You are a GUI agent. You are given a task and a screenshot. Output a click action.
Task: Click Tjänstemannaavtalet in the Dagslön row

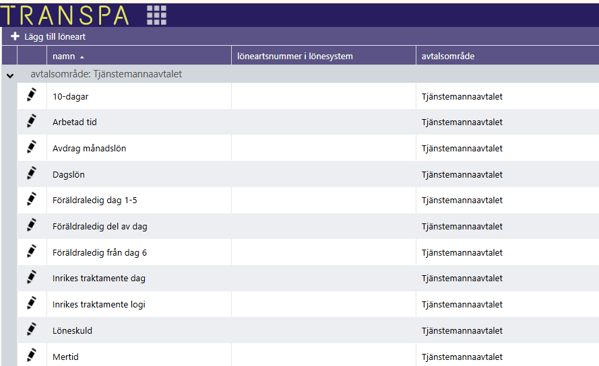pos(462,175)
